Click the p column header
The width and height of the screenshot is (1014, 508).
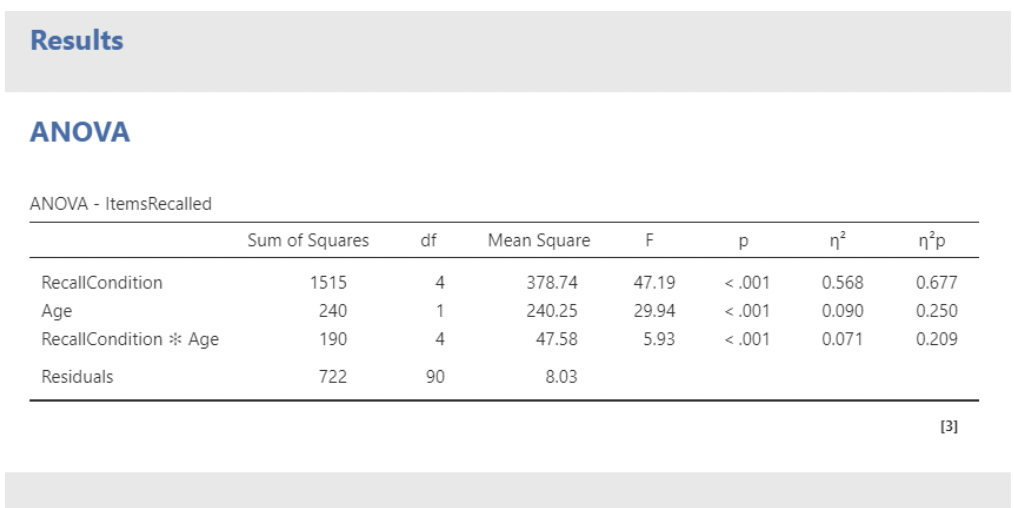(745, 240)
